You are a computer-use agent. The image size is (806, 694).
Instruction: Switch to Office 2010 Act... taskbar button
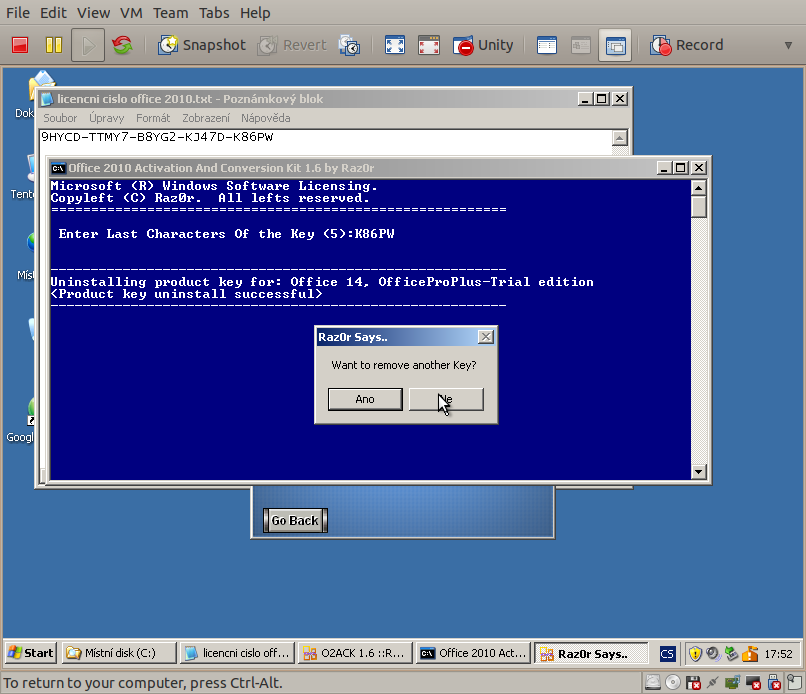[x=473, y=653]
